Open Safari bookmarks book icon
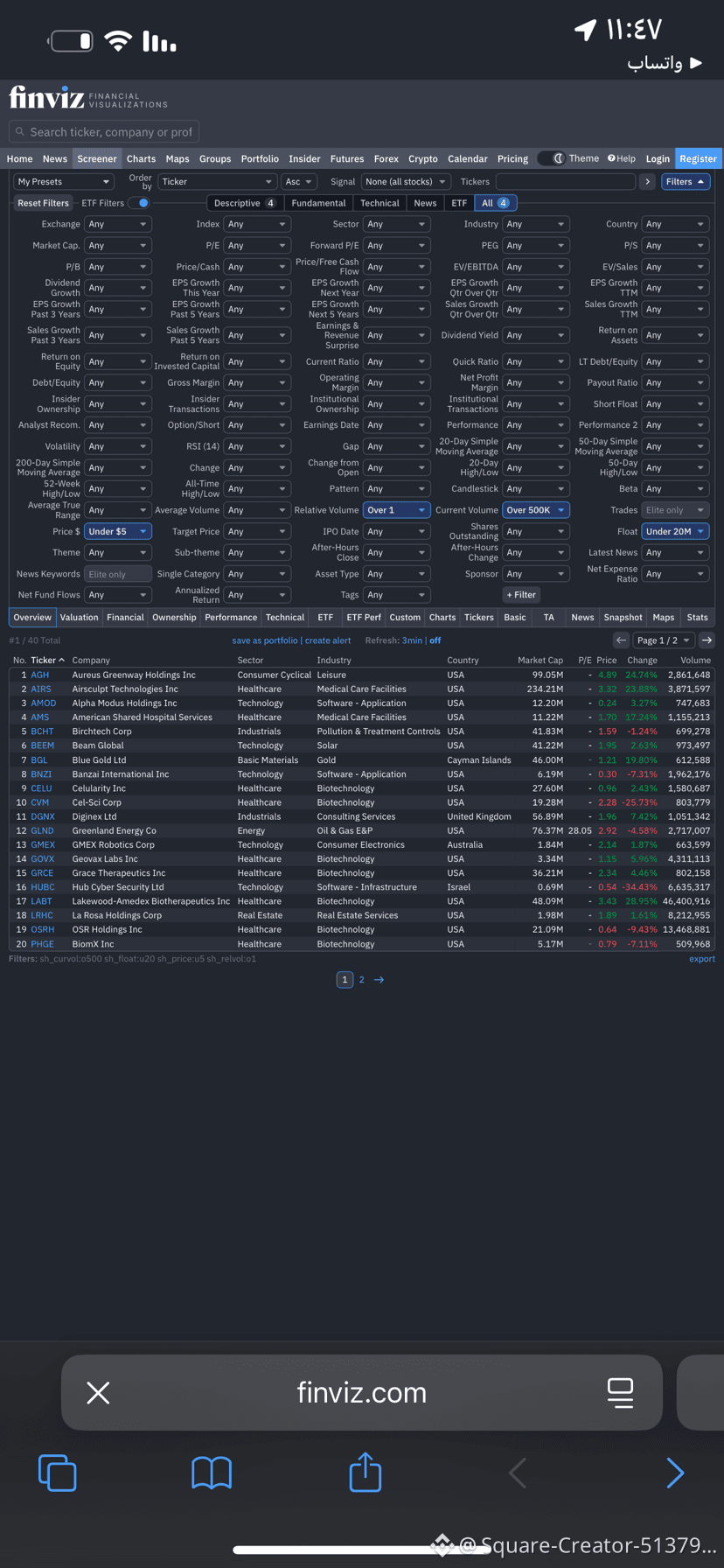 [x=212, y=1473]
